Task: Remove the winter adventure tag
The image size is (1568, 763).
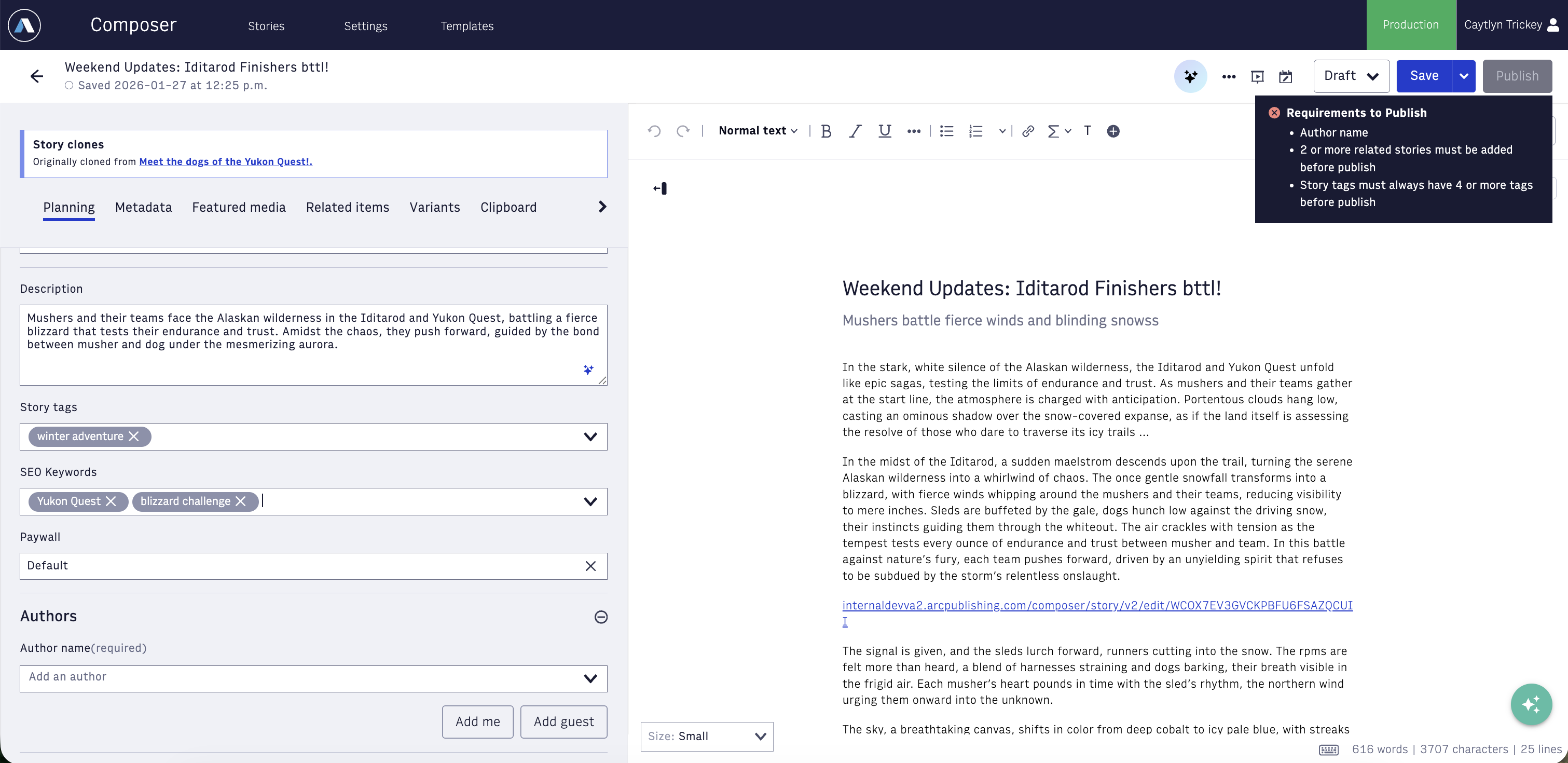Action: click(134, 436)
